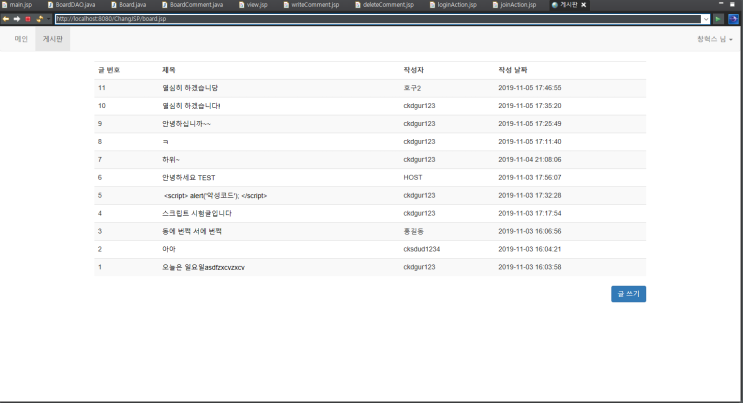Open post titled 하위~

pyautogui.click(x=171, y=160)
